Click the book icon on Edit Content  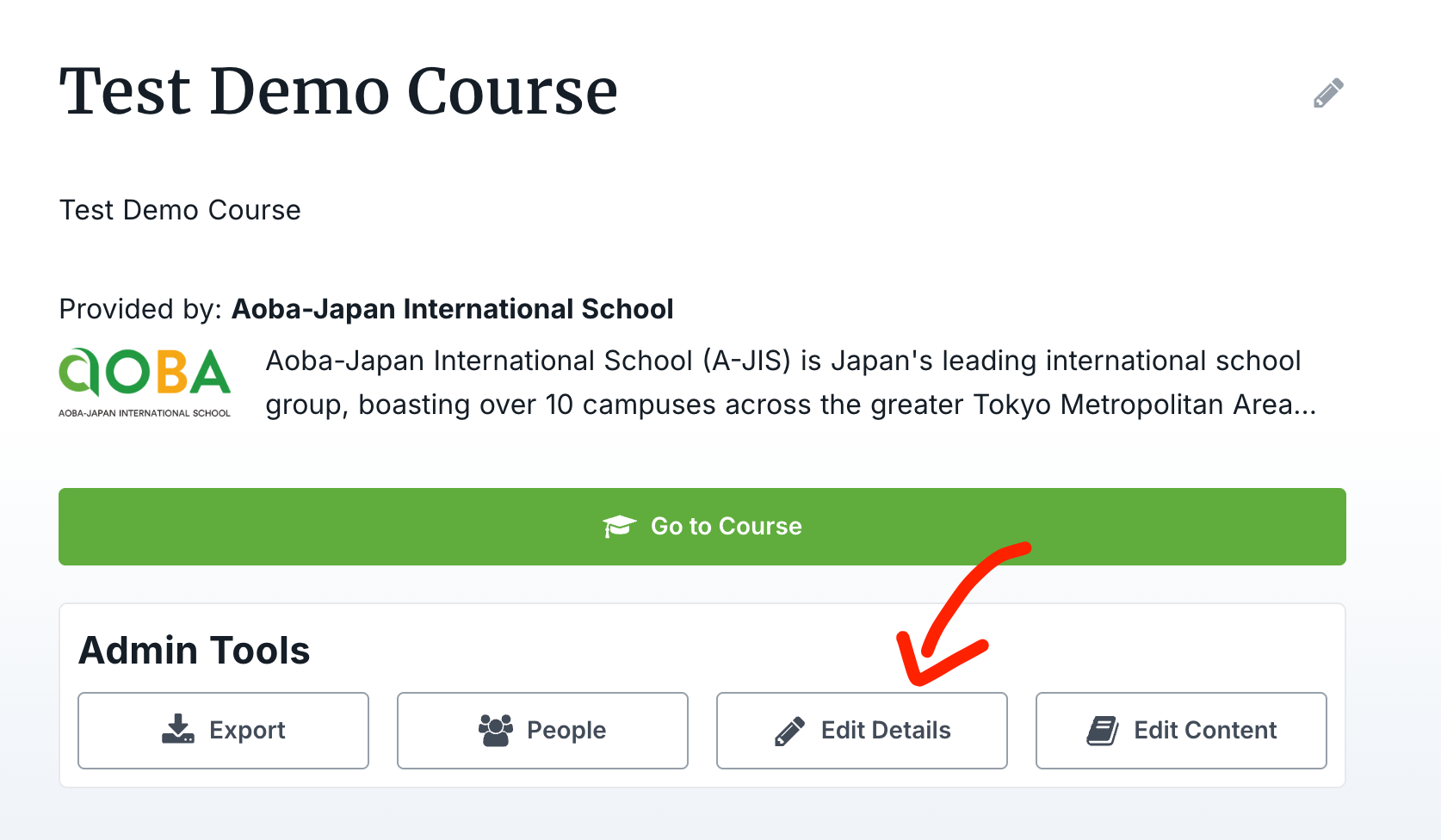tap(1103, 731)
